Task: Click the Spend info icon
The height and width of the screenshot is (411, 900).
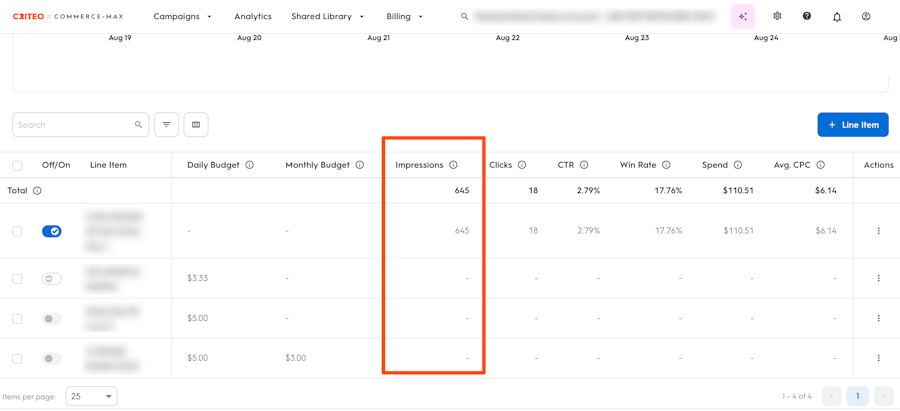Action: [738, 165]
